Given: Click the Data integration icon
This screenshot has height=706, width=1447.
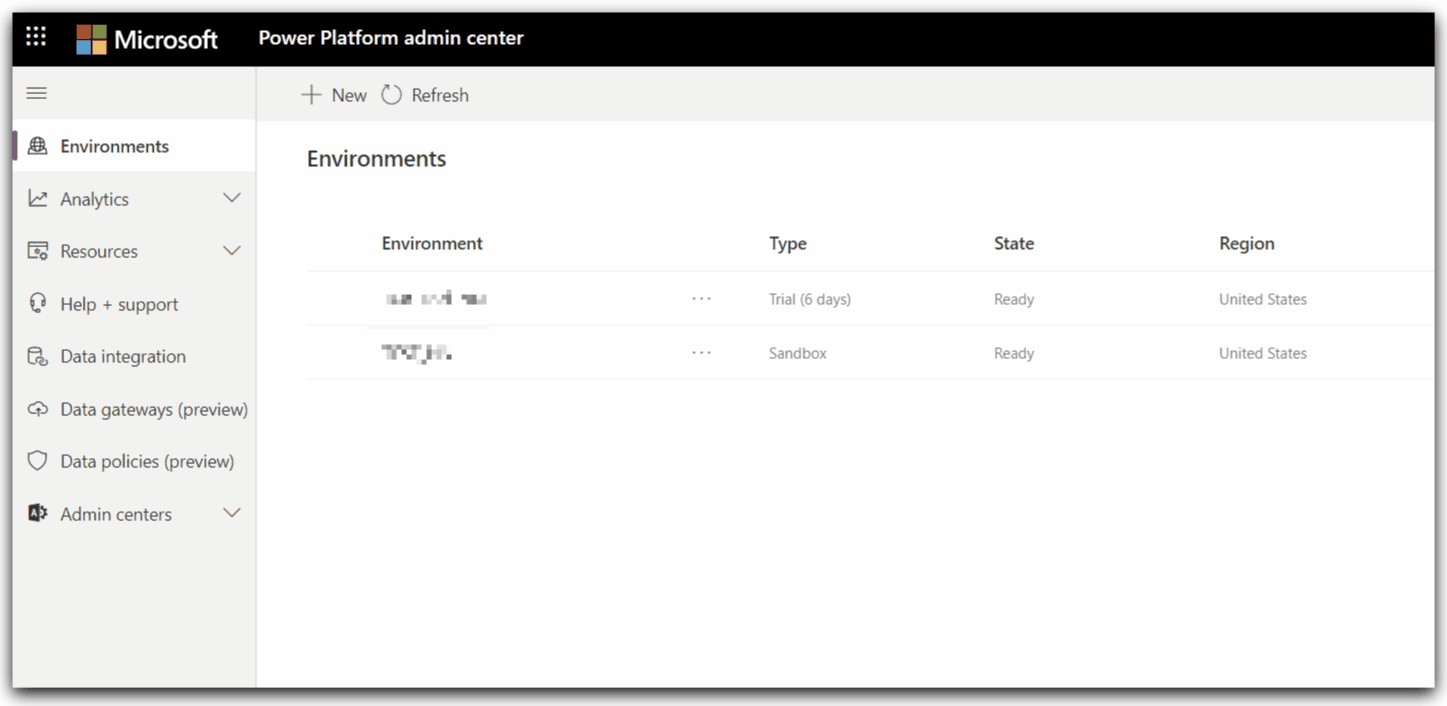Looking at the screenshot, I should 38,356.
